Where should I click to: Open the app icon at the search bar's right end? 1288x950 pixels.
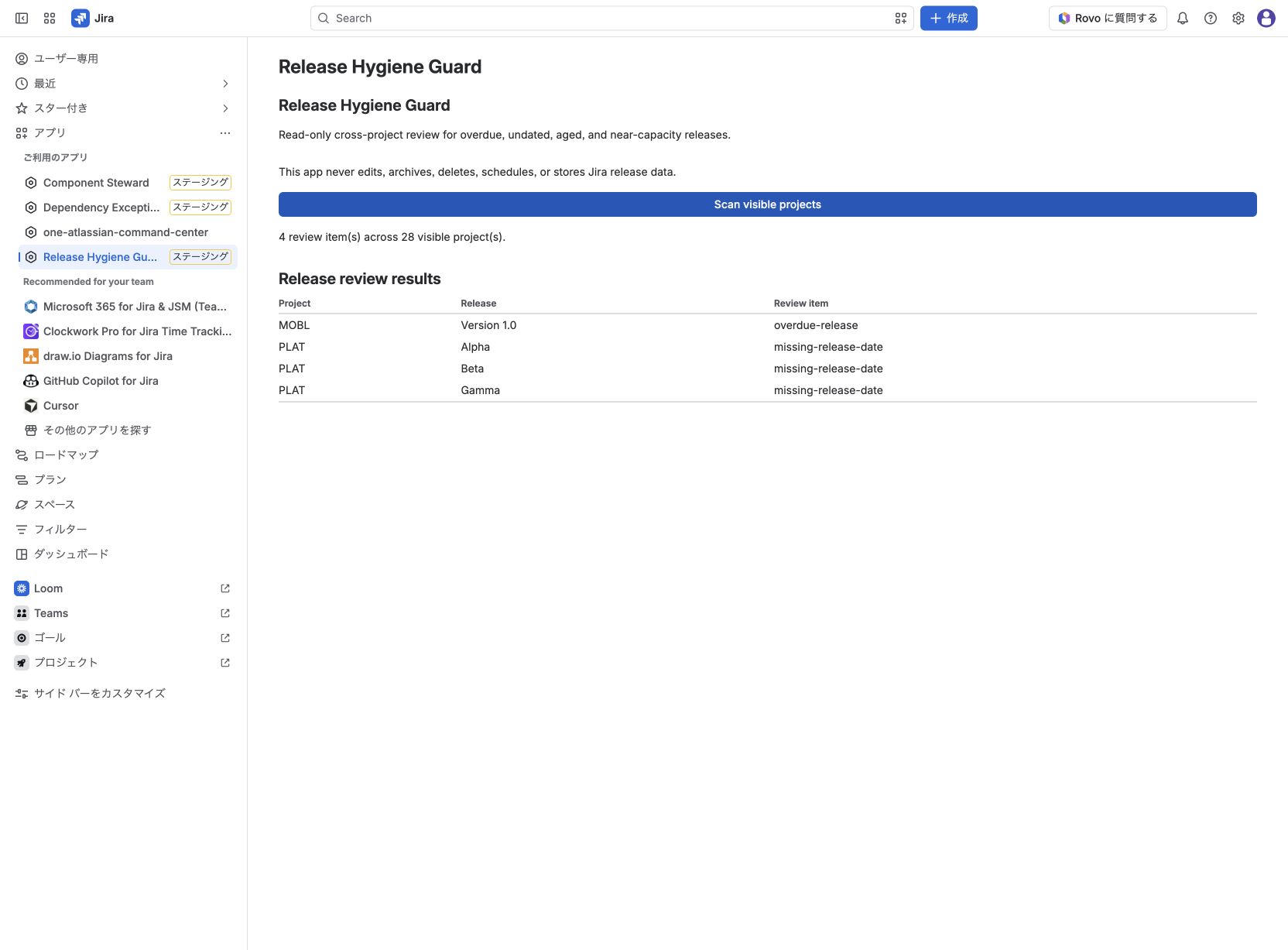coord(900,18)
